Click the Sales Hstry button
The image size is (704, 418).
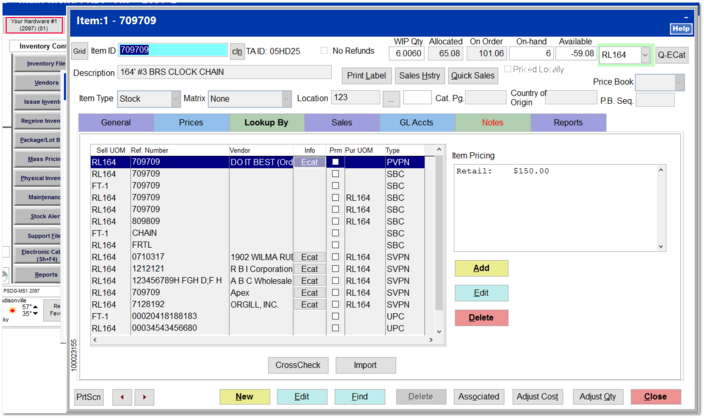(x=420, y=76)
